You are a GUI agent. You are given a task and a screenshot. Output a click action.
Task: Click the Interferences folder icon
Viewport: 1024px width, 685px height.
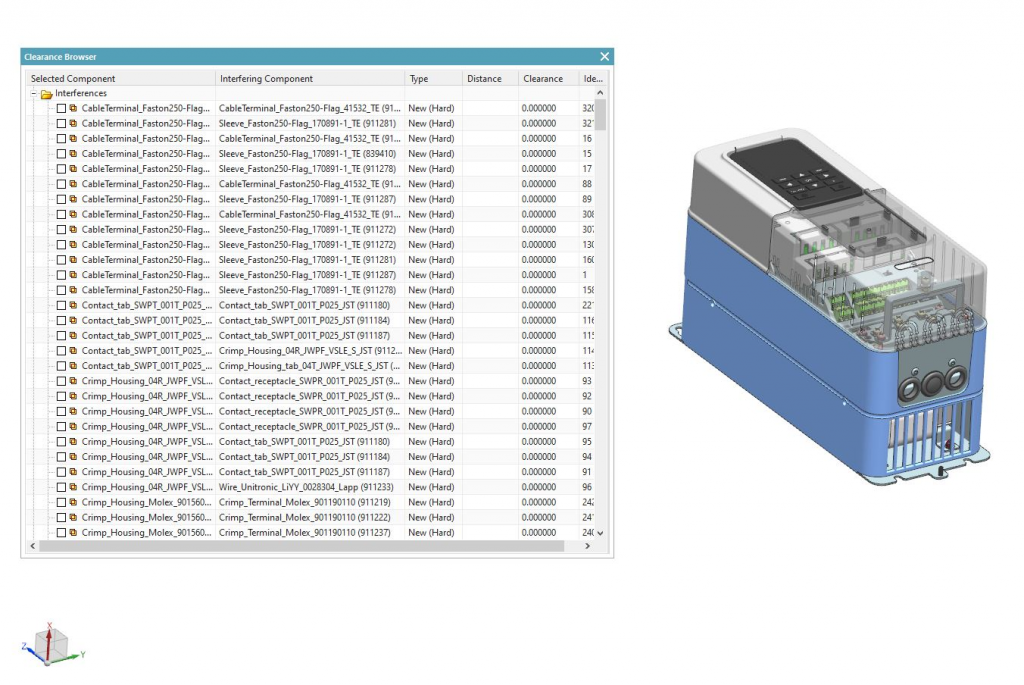click(46, 93)
